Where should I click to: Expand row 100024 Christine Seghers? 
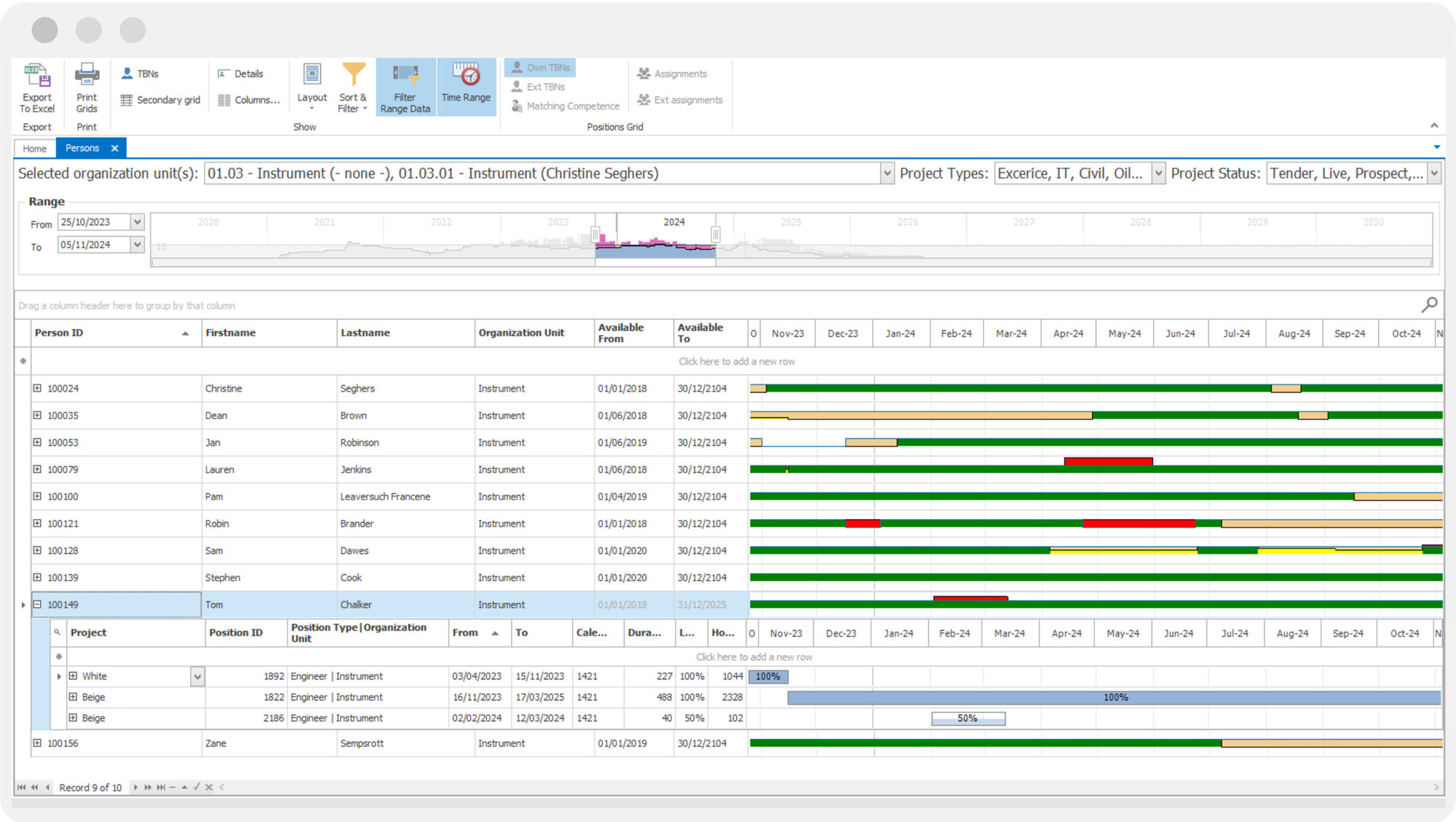37,388
